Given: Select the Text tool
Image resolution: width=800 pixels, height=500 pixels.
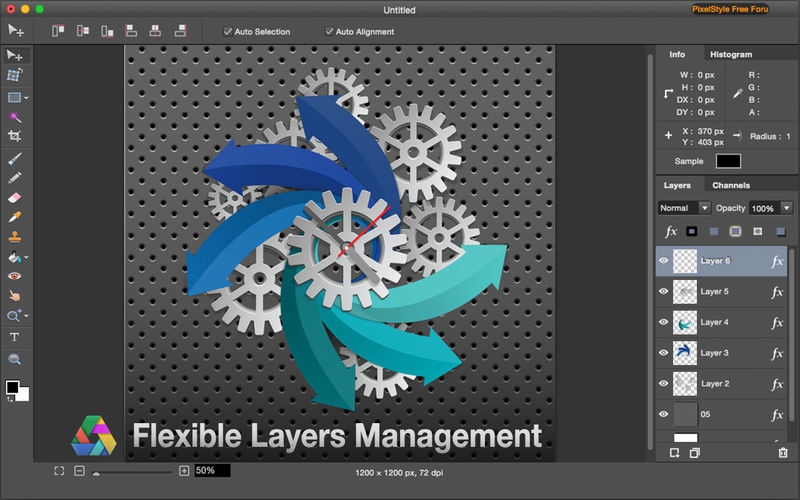Looking at the screenshot, I should pos(14,337).
